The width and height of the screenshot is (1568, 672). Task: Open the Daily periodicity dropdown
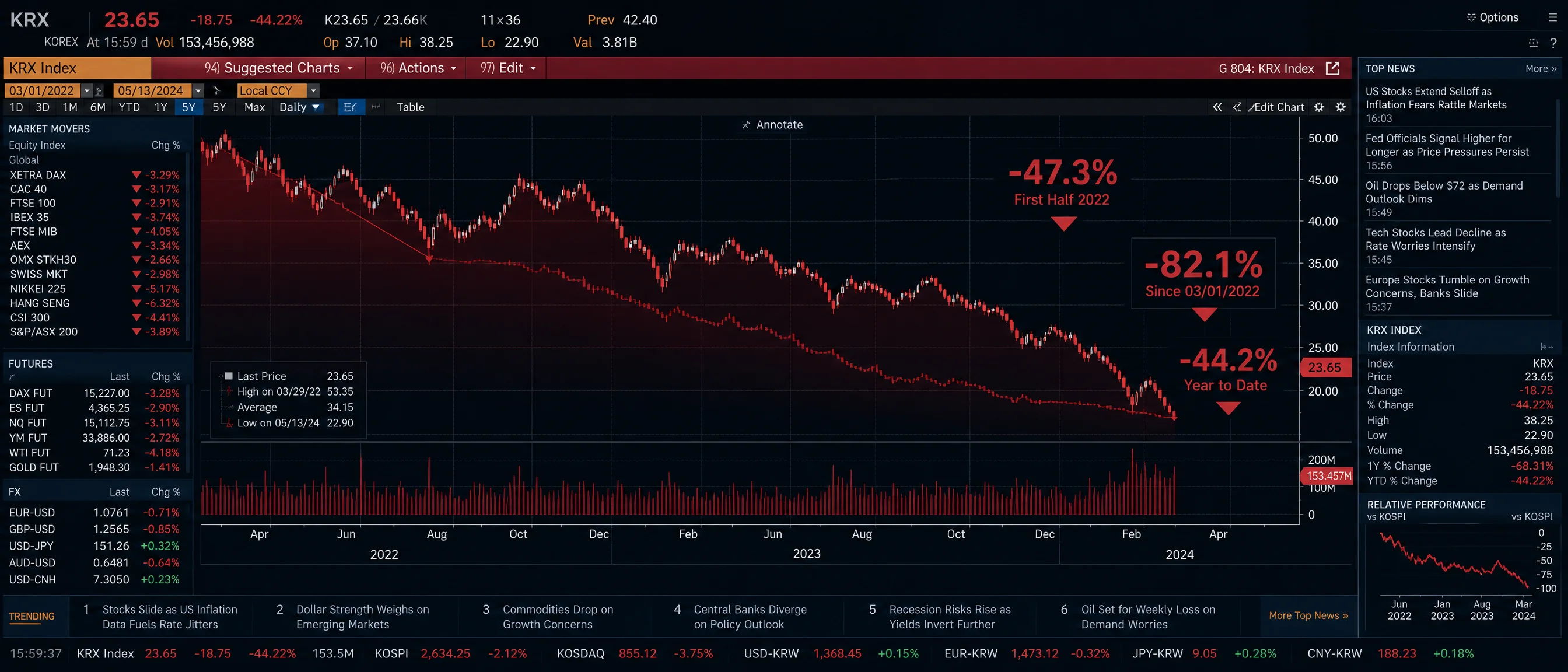point(299,107)
